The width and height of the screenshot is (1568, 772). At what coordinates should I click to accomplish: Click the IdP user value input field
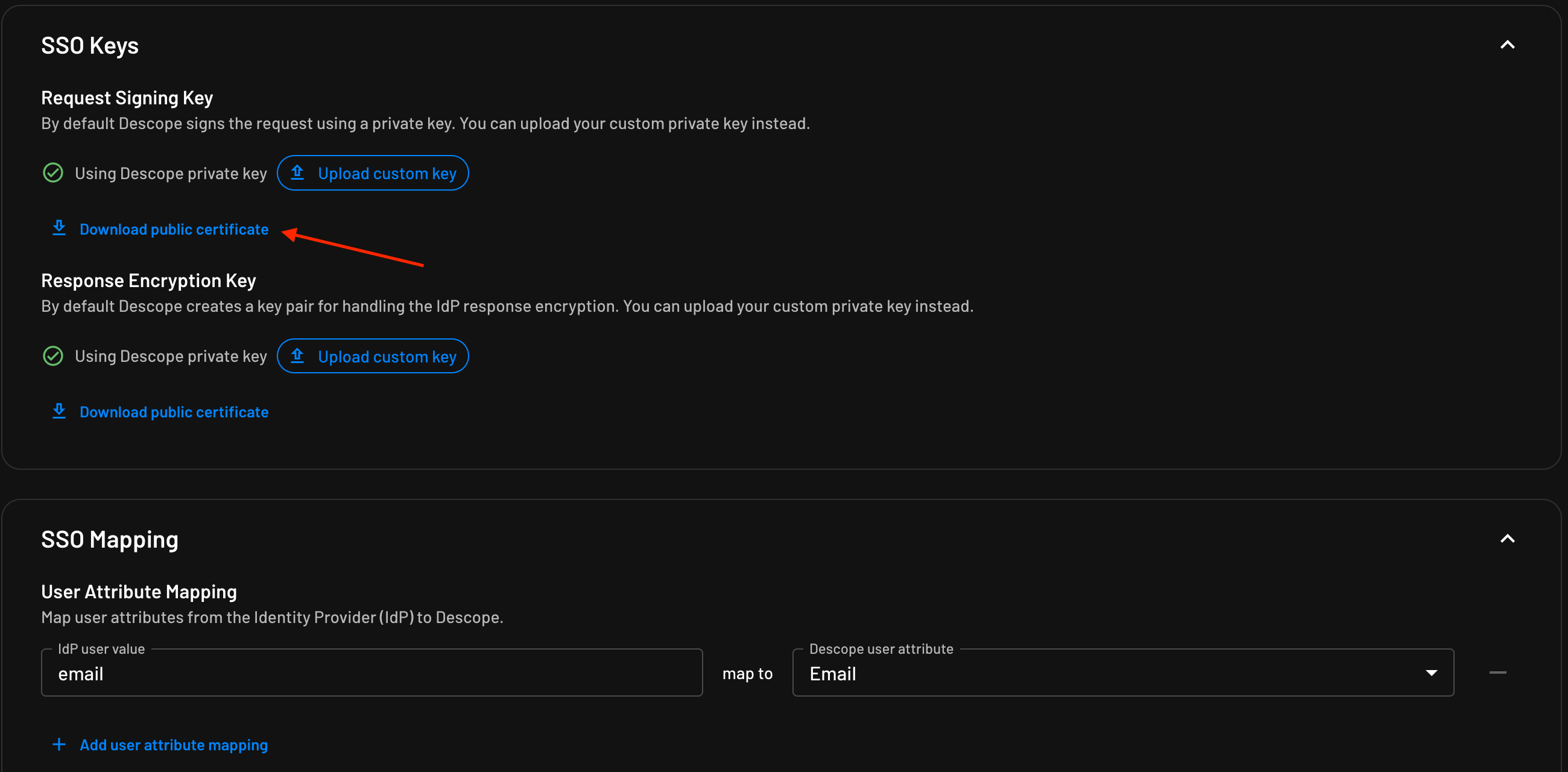coord(371,673)
